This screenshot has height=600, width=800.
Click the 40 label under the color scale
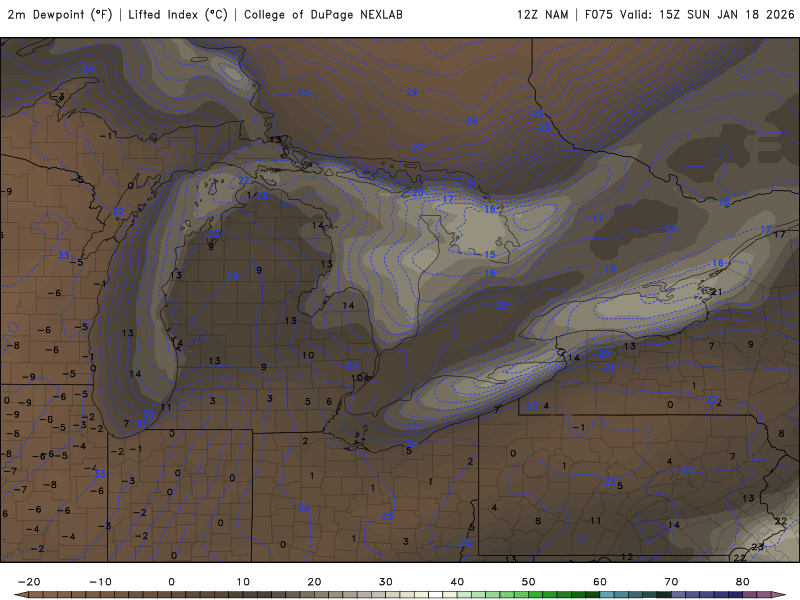[457, 582]
